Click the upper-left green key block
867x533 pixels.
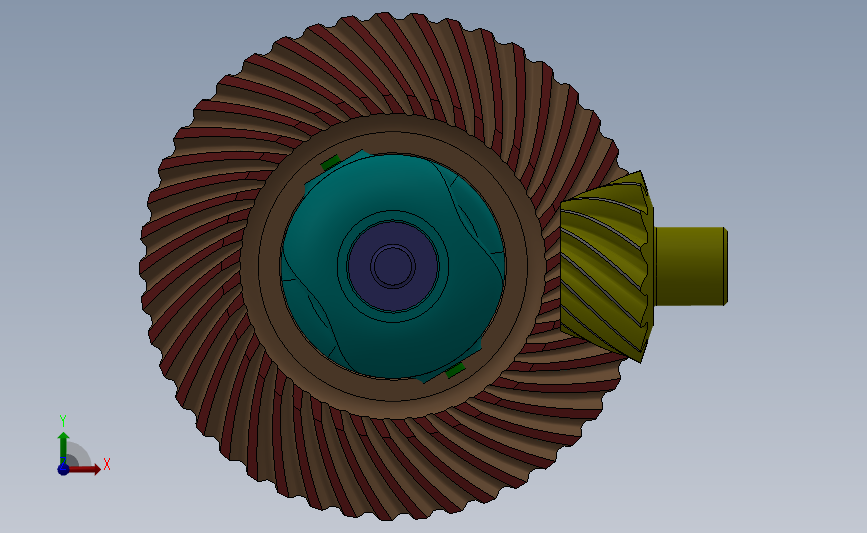331,163
